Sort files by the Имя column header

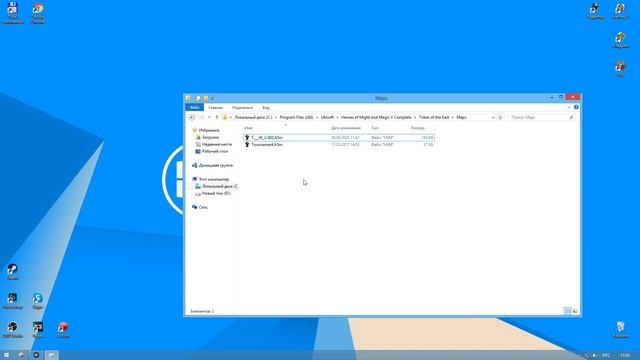pyautogui.click(x=248, y=128)
